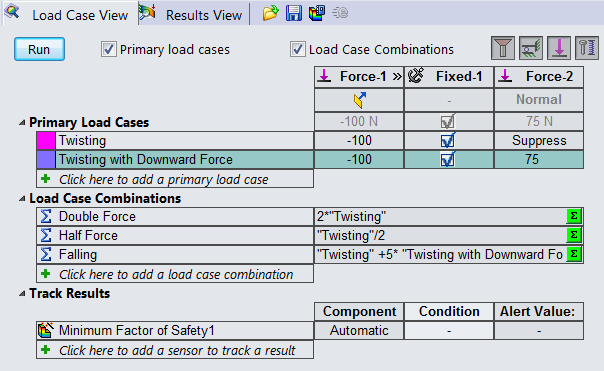
Task: Collapse the Load Case Combinations section
Action: 22,198
